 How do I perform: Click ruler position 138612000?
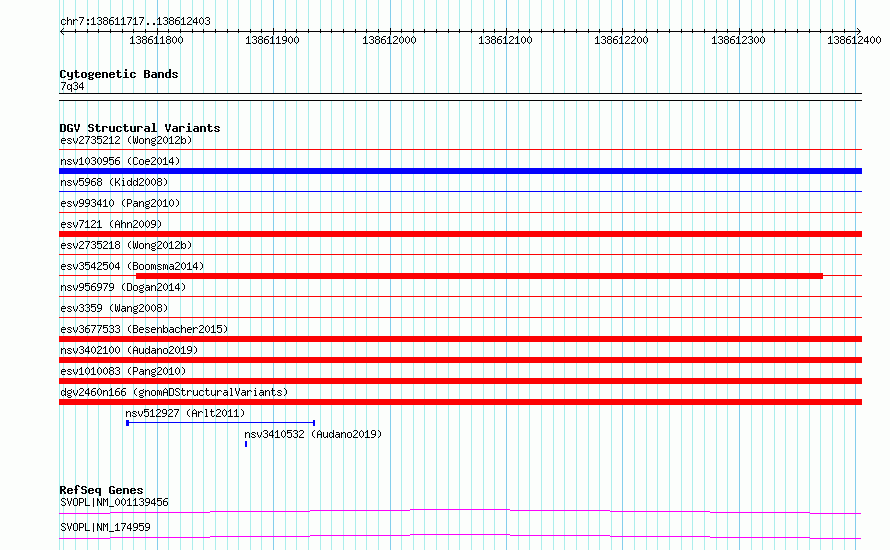[389, 40]
